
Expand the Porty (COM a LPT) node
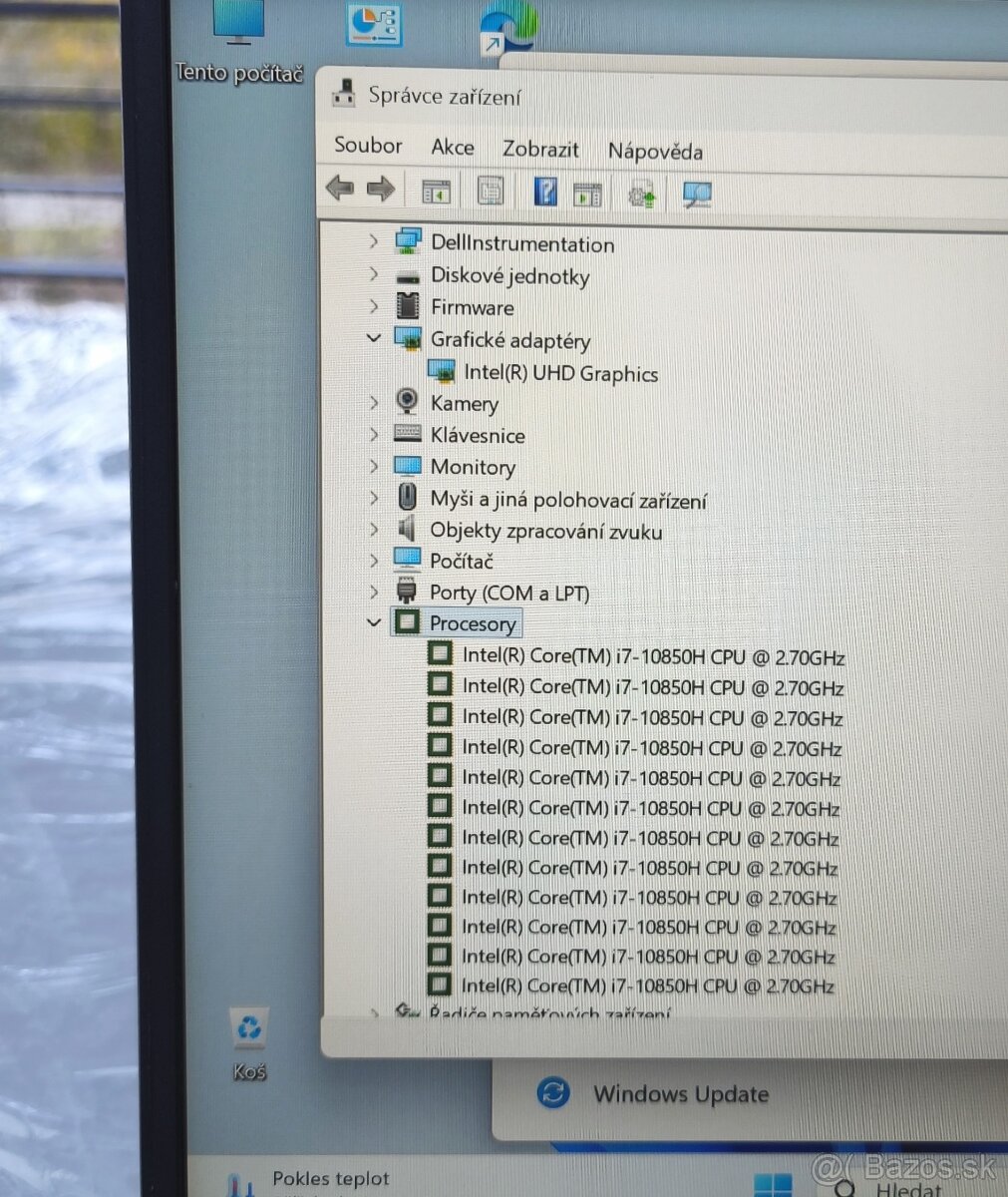pos(374,591)
